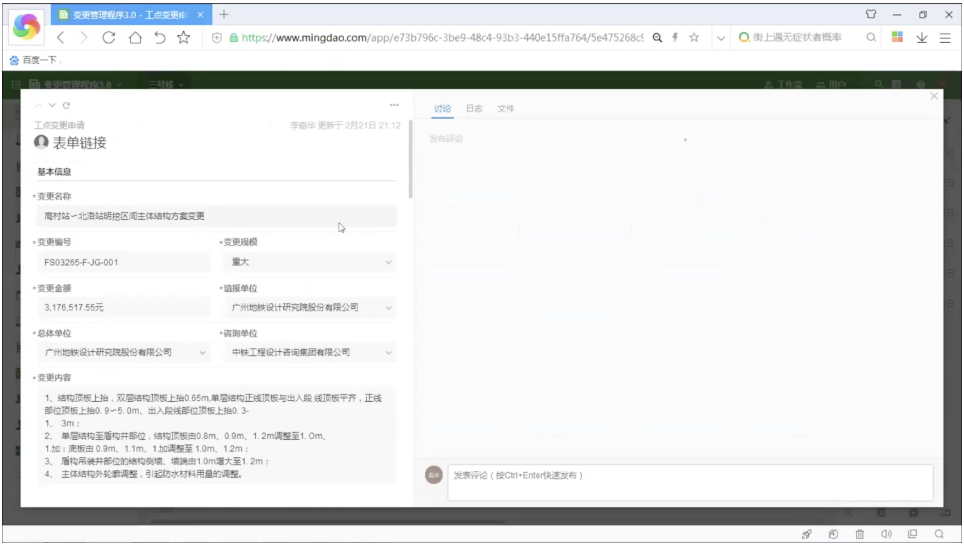Click the rocket accelerator icon in status bar
The image size is (964, 547).
tap(807, 534)
